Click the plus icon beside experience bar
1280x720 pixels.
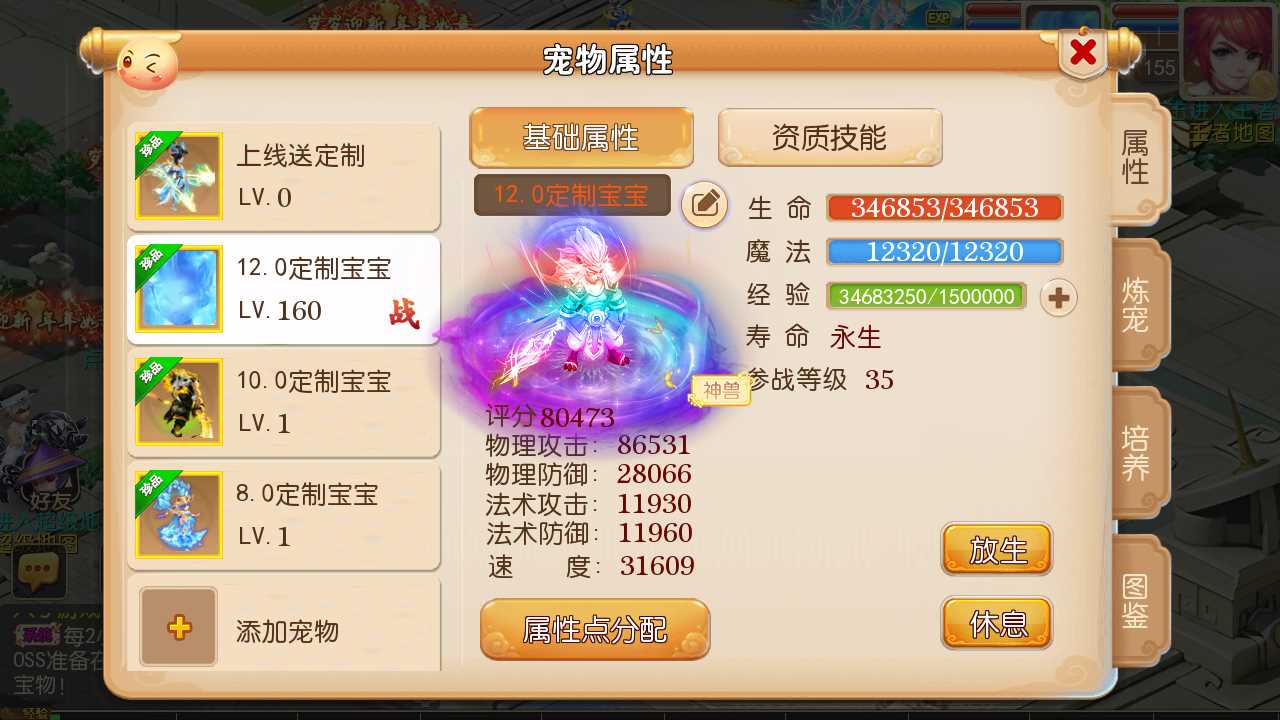pyautogui.click(x=1059, y=297)
